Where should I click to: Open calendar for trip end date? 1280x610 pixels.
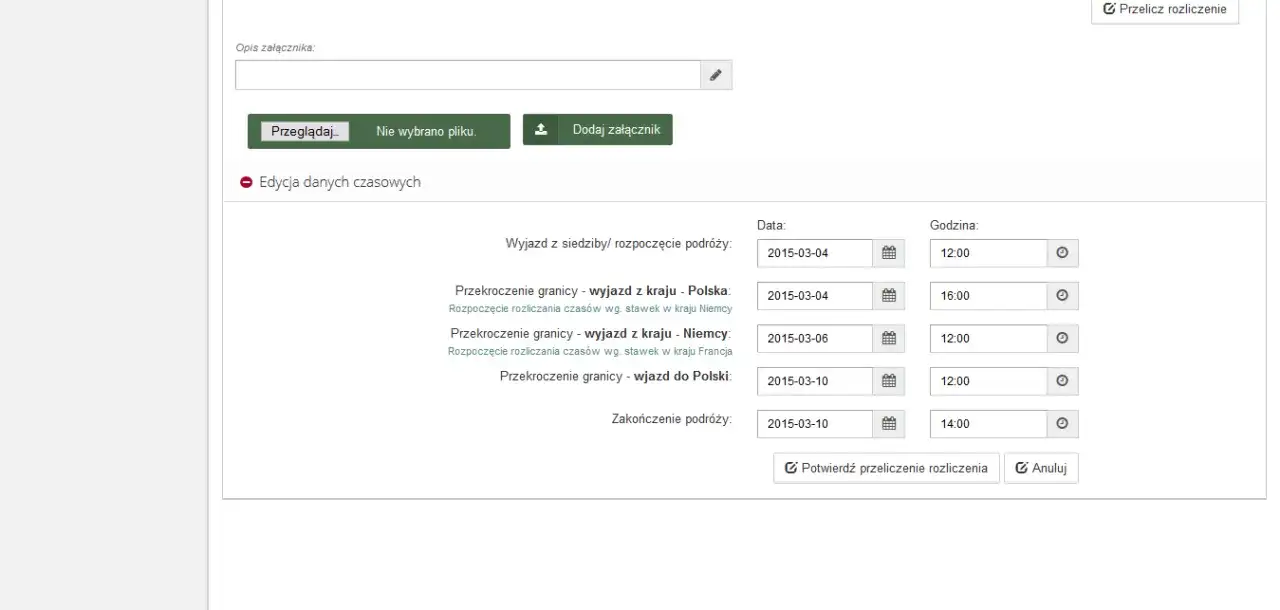coord(888,423)
